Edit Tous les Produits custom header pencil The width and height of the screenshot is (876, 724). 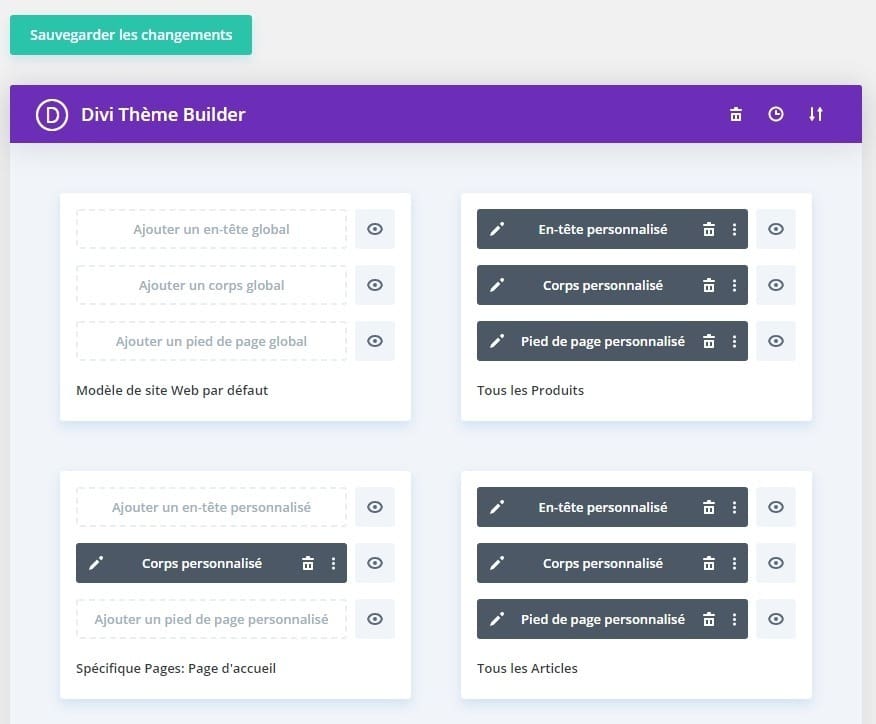[x=497, y=229]
